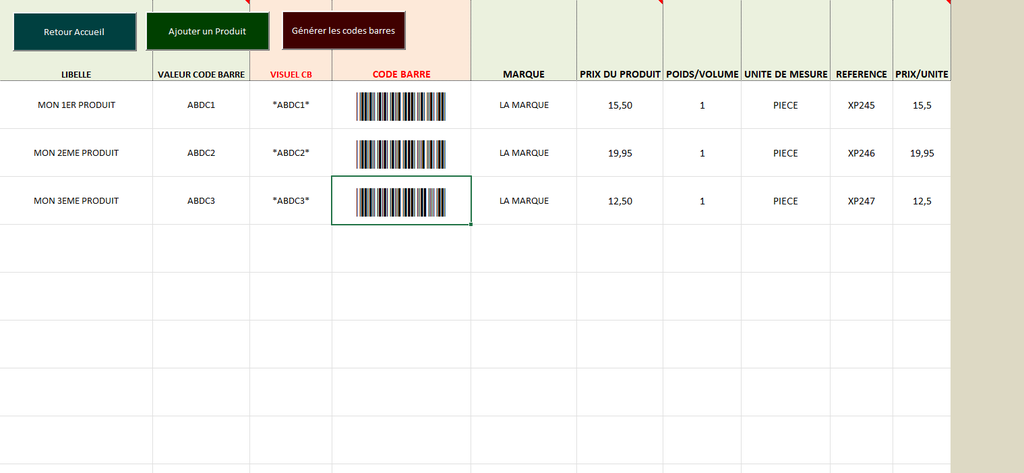Select visual cell *ABDC1*
1024x473 pixels.
[291, 105]
